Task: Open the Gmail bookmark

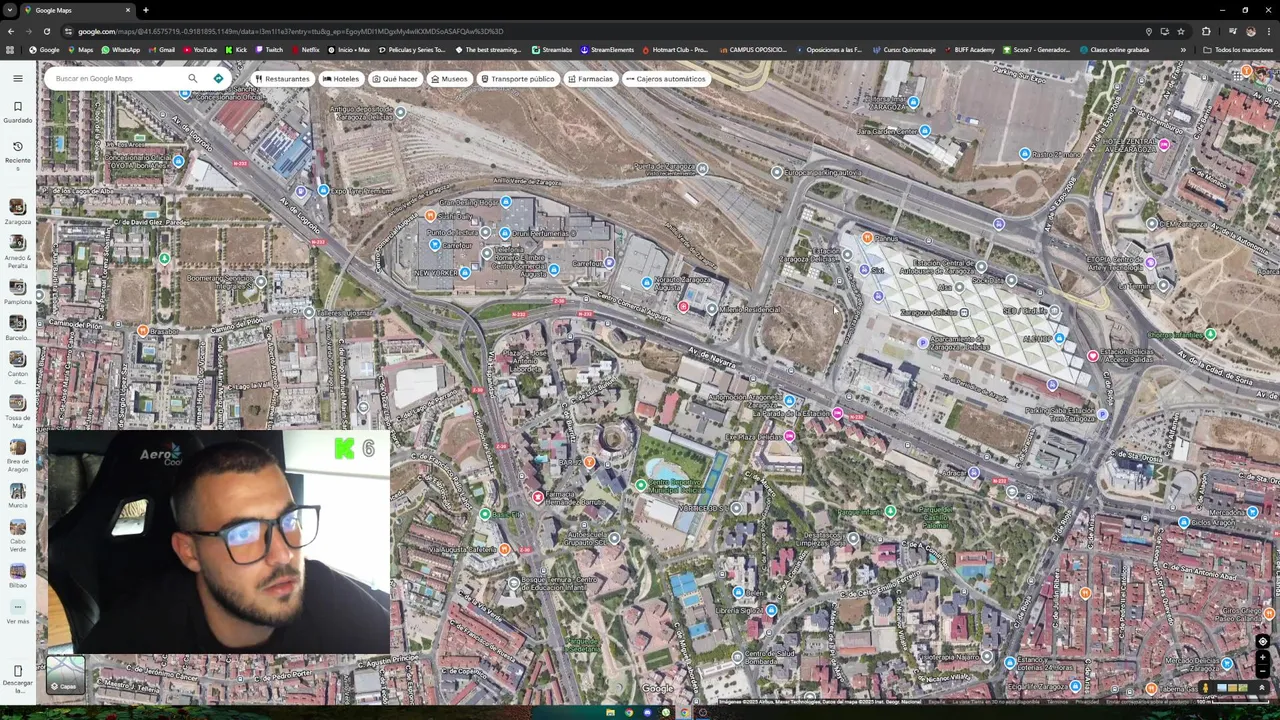Action: click(161, 50)
